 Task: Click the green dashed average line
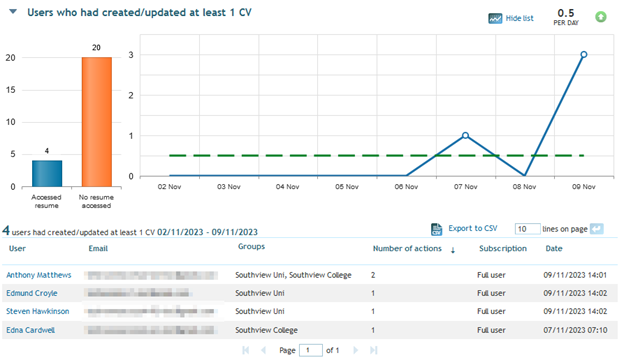376,156
